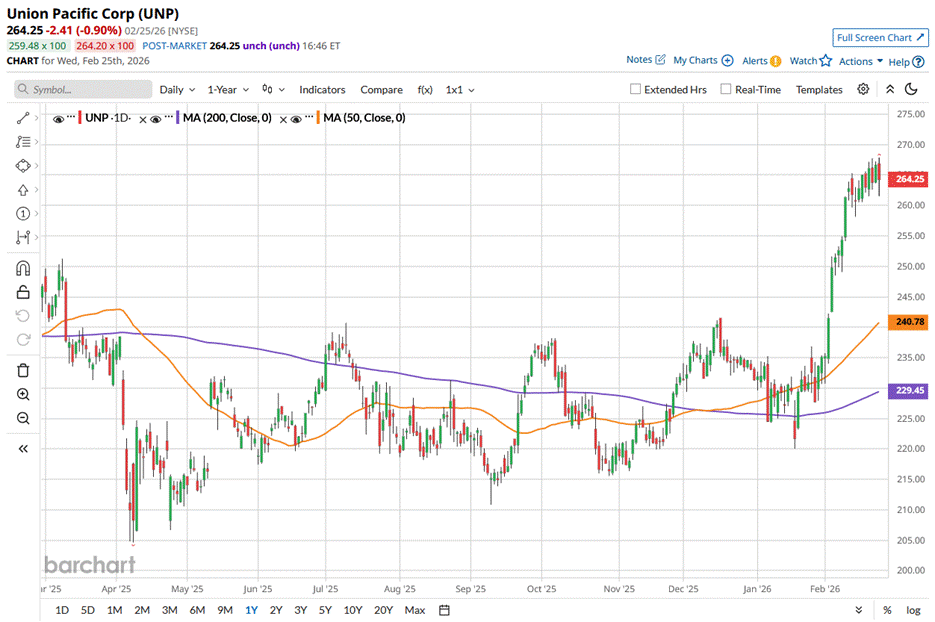Click the Symbol search field
Image resolution: width=935 pixels, height=622 pixels.
click(x=84, y=89)
